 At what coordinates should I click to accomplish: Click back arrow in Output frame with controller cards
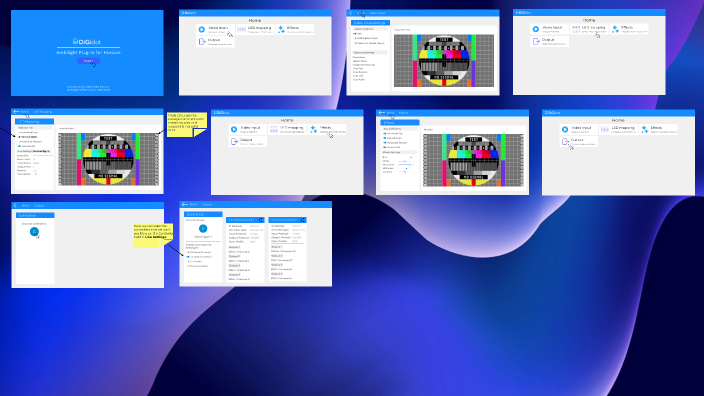(185, 205)
